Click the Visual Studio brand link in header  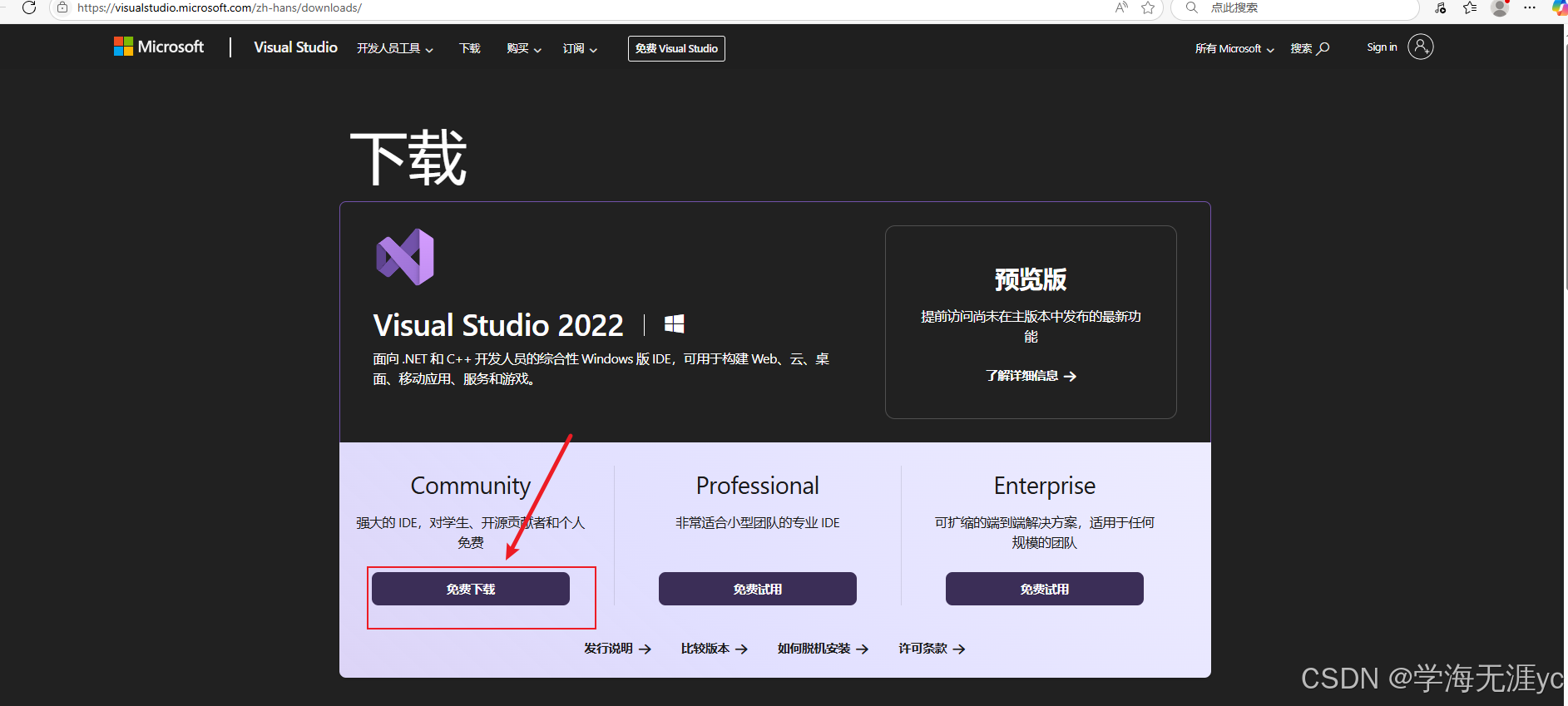click(x=295, y=47)
